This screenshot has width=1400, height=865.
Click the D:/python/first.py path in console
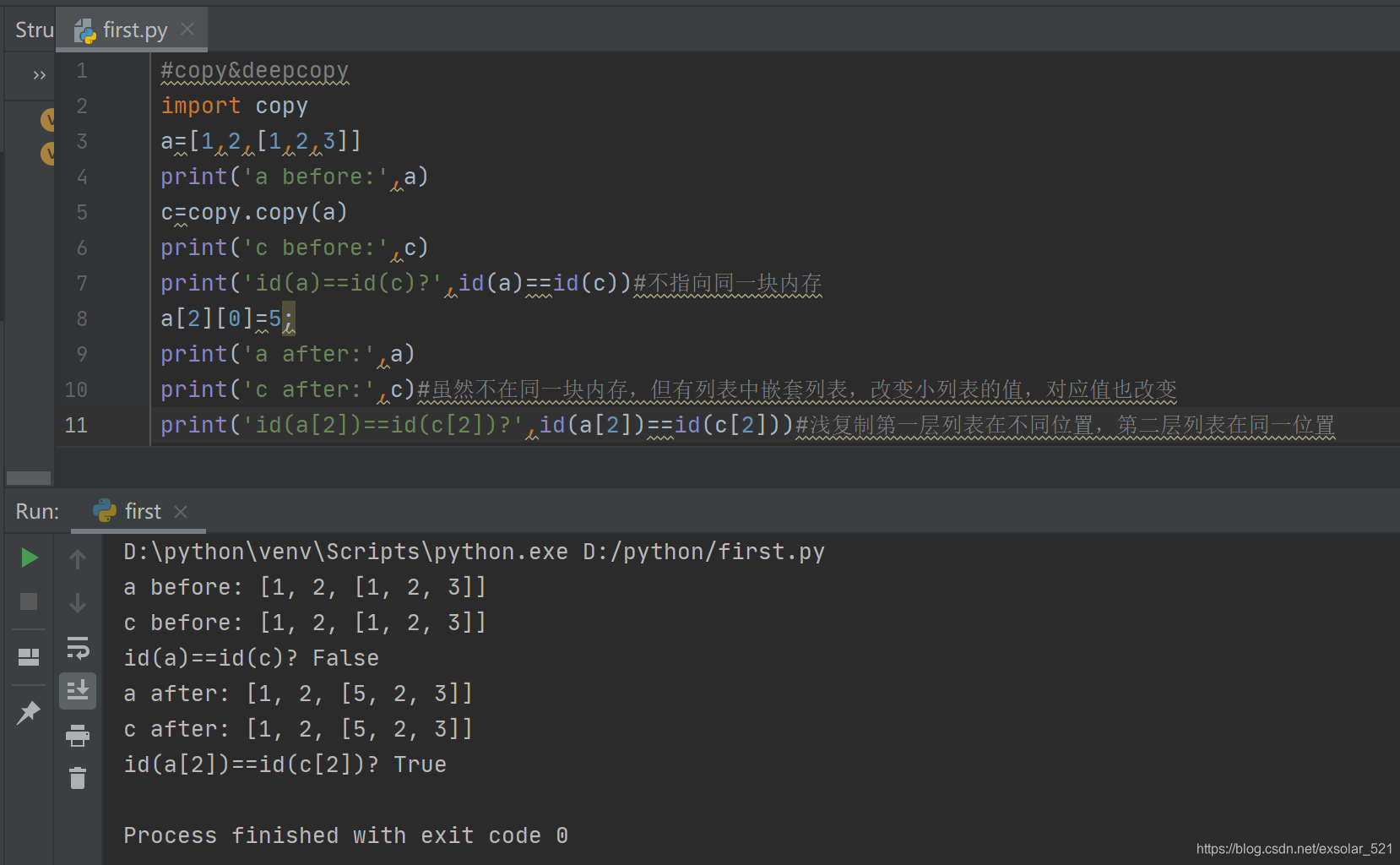pos(703,552)
